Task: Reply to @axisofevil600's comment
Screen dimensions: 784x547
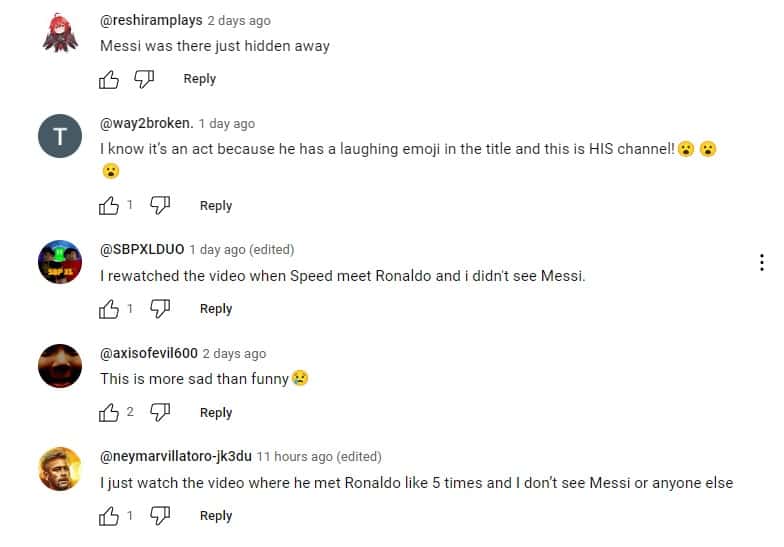Action: [216, 413]
